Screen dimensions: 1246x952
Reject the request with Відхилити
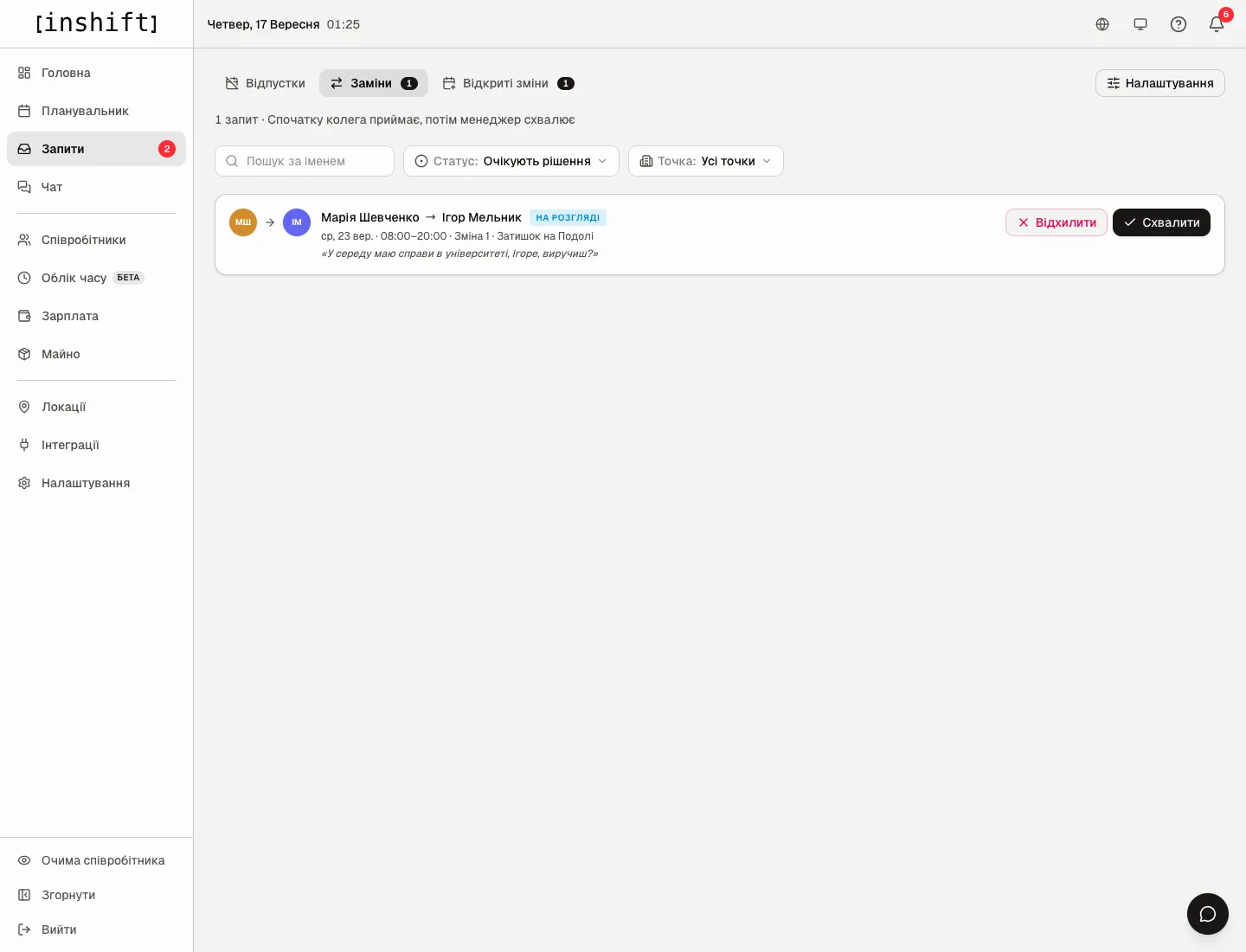click(x=1057, y=222)
